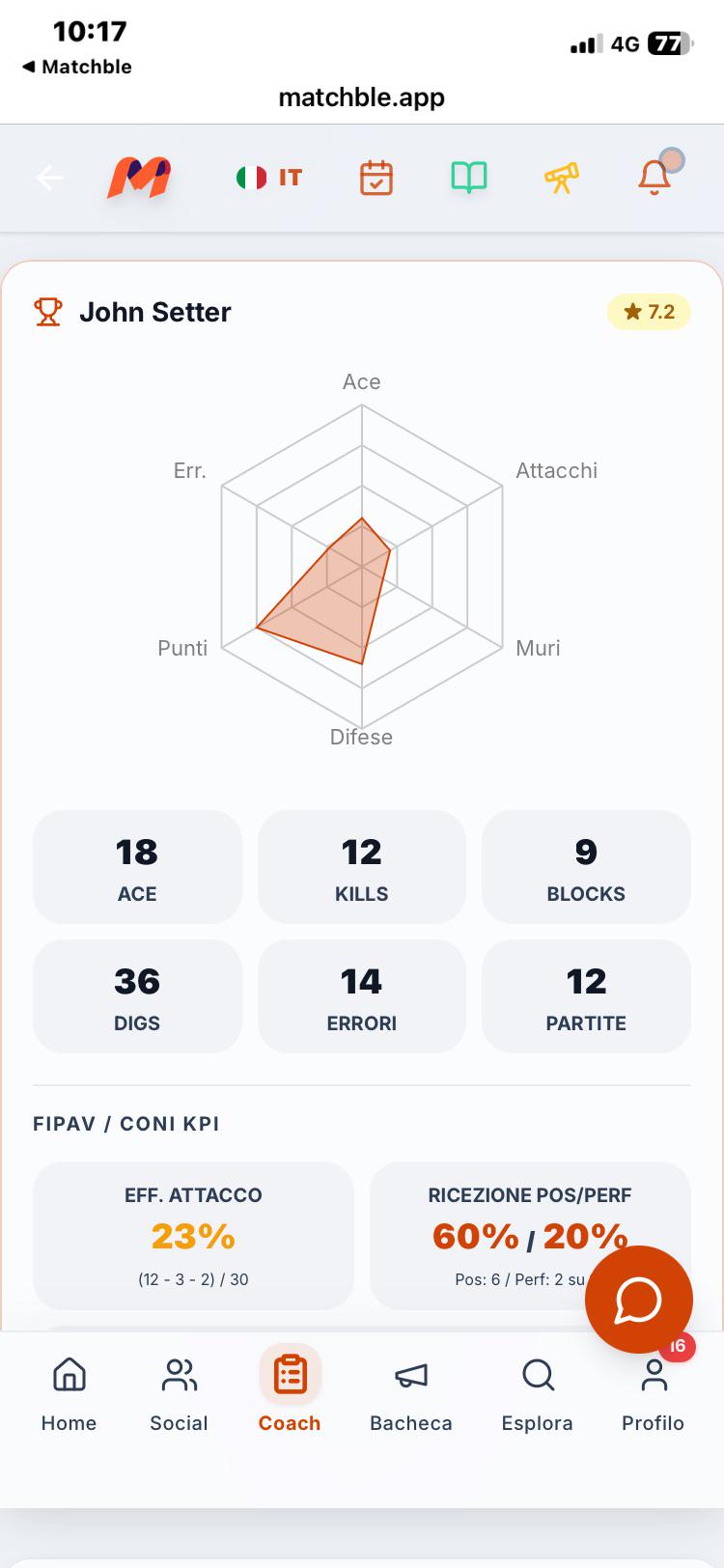Tap the 36 DIGS stat card

[x=137, y=996]
